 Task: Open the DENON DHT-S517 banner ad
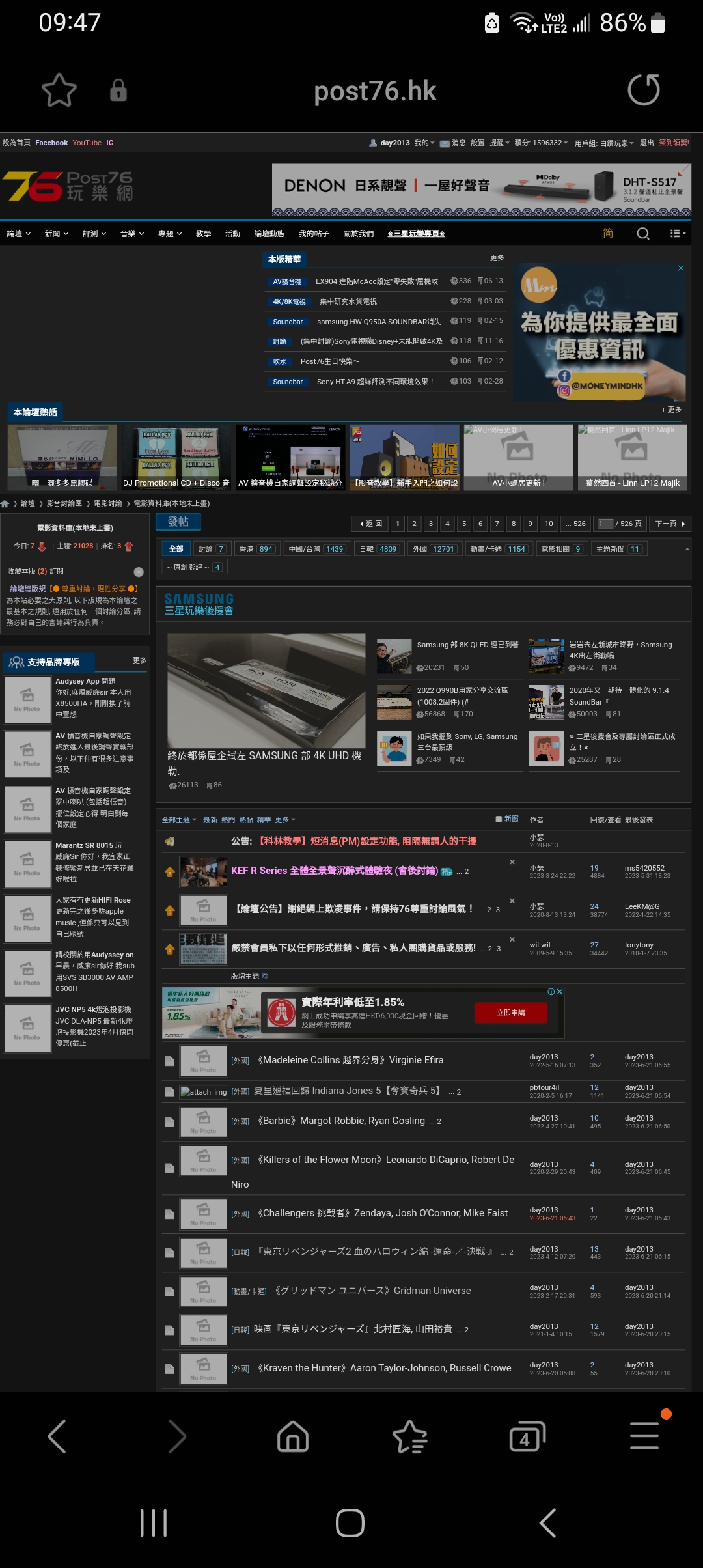pyautogui.click(x=482, y=189)
